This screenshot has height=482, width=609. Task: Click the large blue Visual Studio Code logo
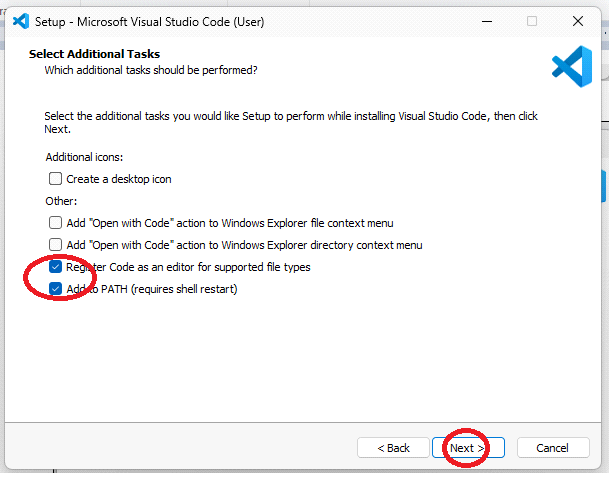571,65
